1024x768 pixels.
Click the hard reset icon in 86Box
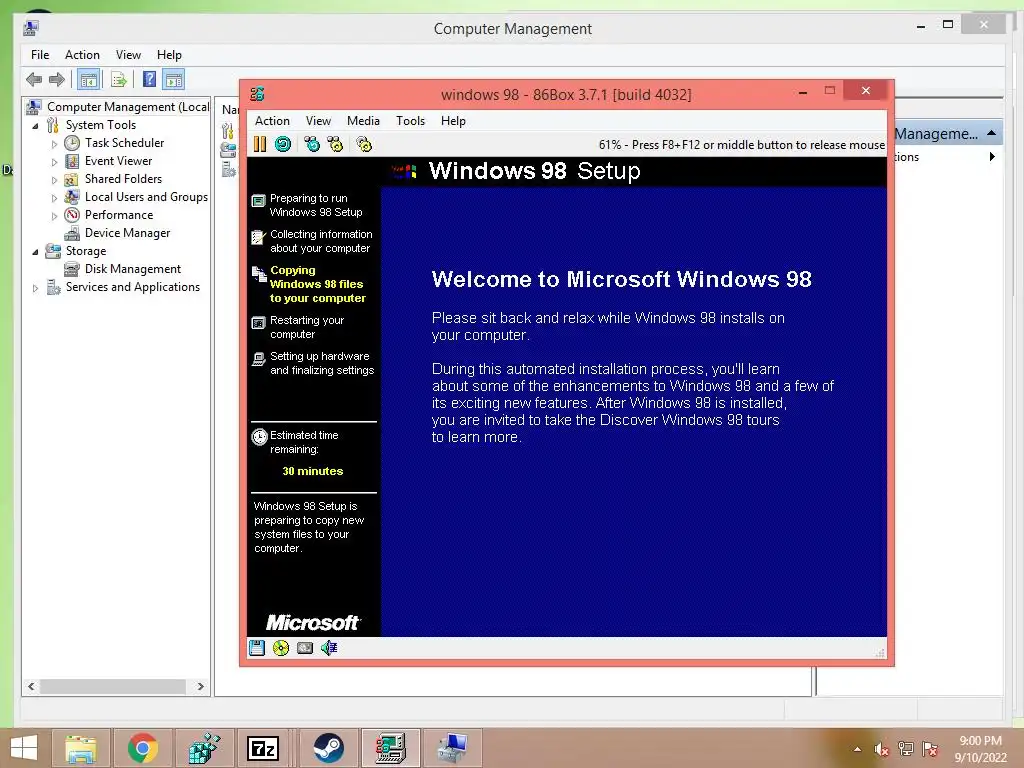(283, 144)
